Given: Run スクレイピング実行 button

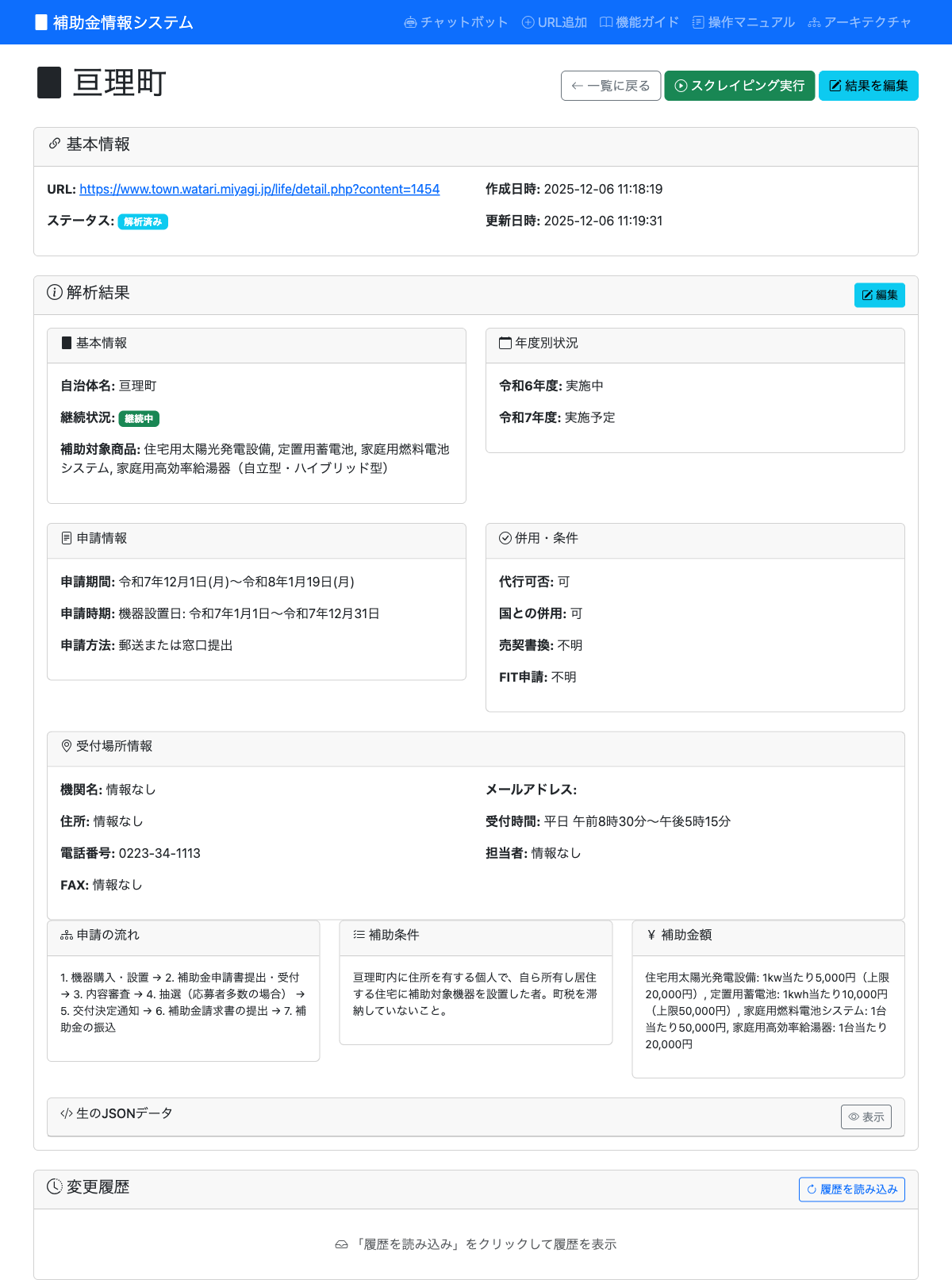Looking at the screenshot, I should coord(739,86).
